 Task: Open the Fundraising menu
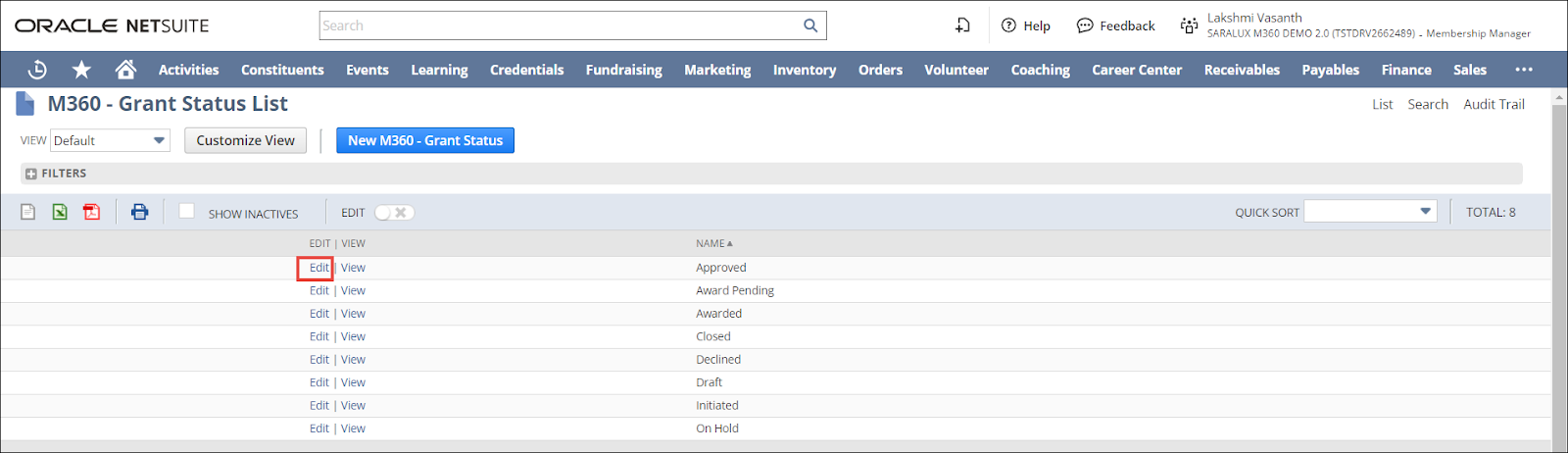point(623,70)
